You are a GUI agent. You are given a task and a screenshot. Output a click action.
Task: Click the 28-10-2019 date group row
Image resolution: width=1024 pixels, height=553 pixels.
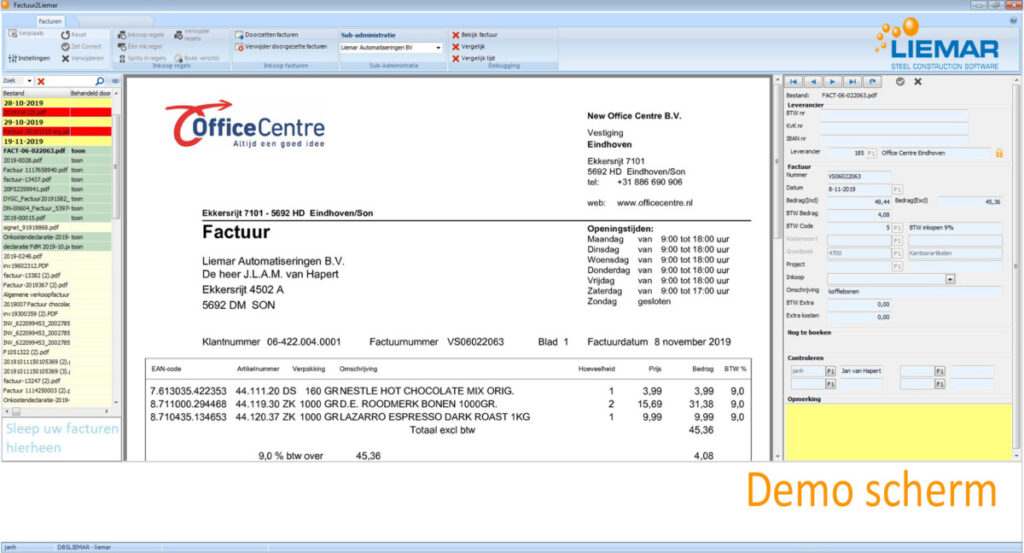(x=57, y=103)
